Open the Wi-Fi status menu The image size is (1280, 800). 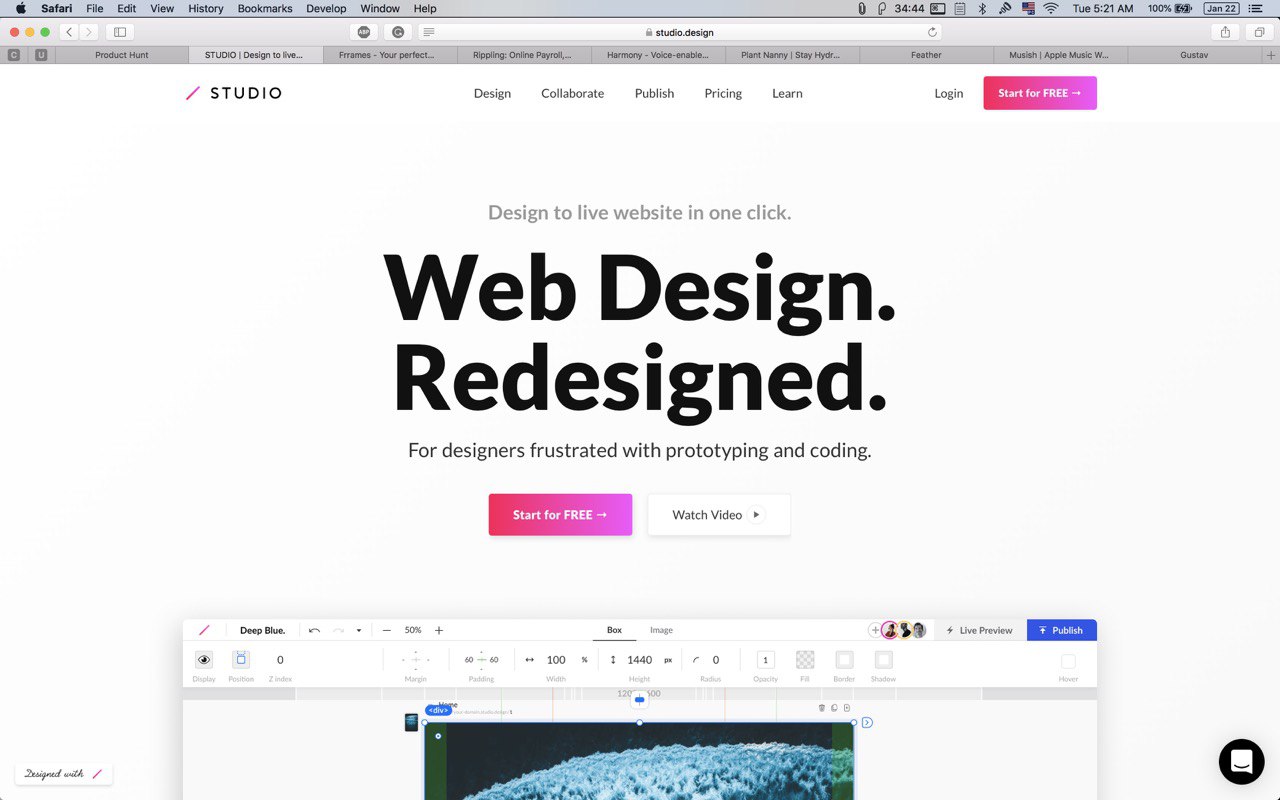(1051, 8)
